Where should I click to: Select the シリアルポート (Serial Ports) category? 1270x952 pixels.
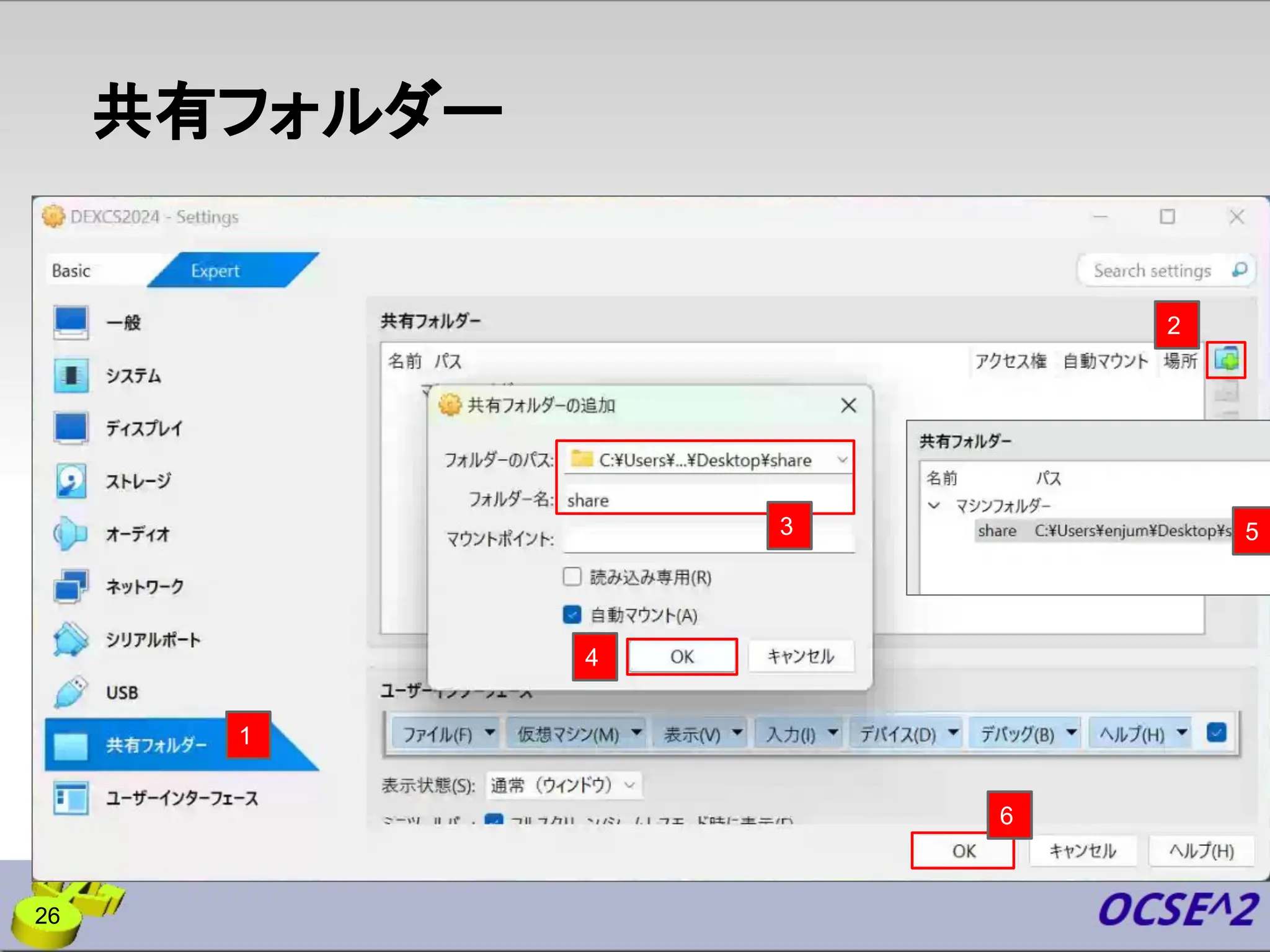click(153, 640)
